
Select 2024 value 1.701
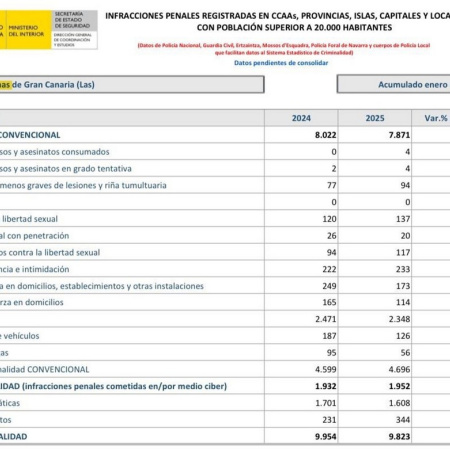pyautogui.click(x=326, y=403)
